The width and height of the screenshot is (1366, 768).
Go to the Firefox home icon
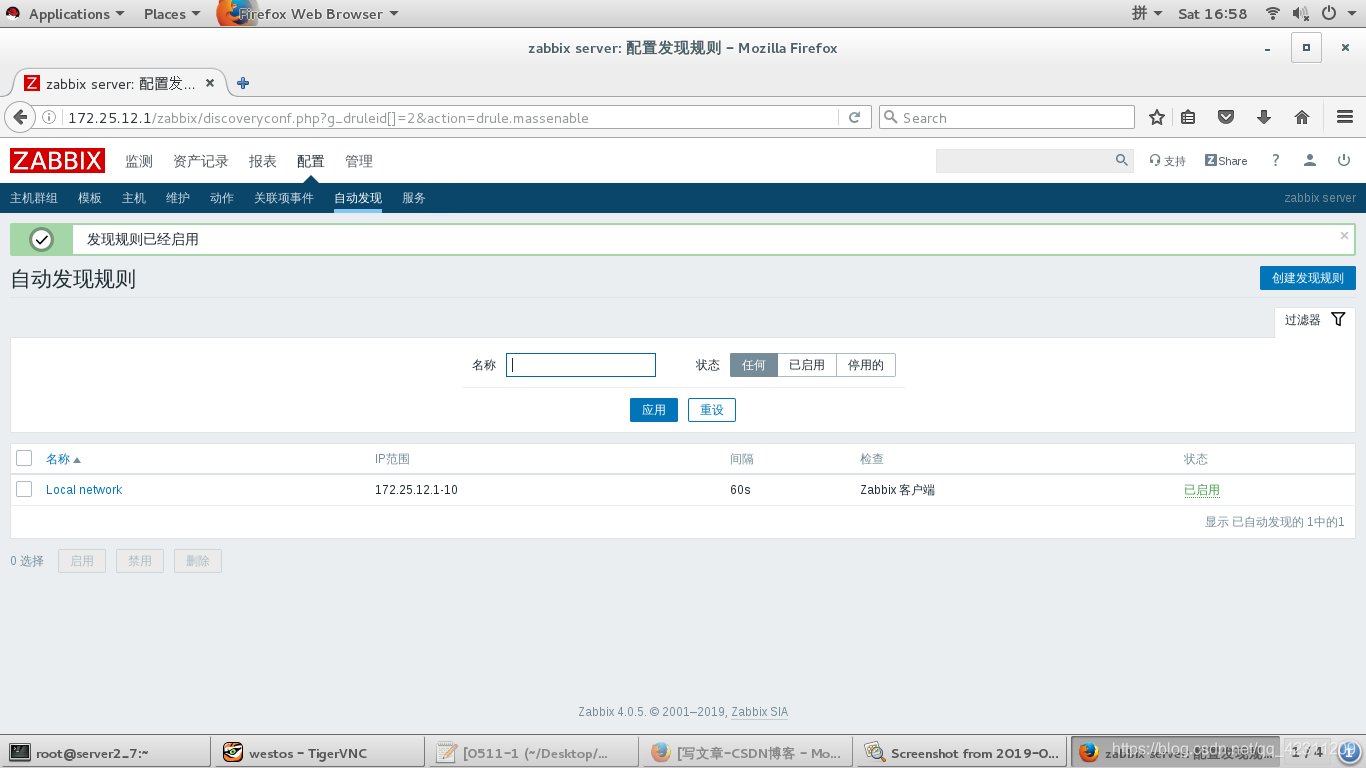(x=1302, y=117)
